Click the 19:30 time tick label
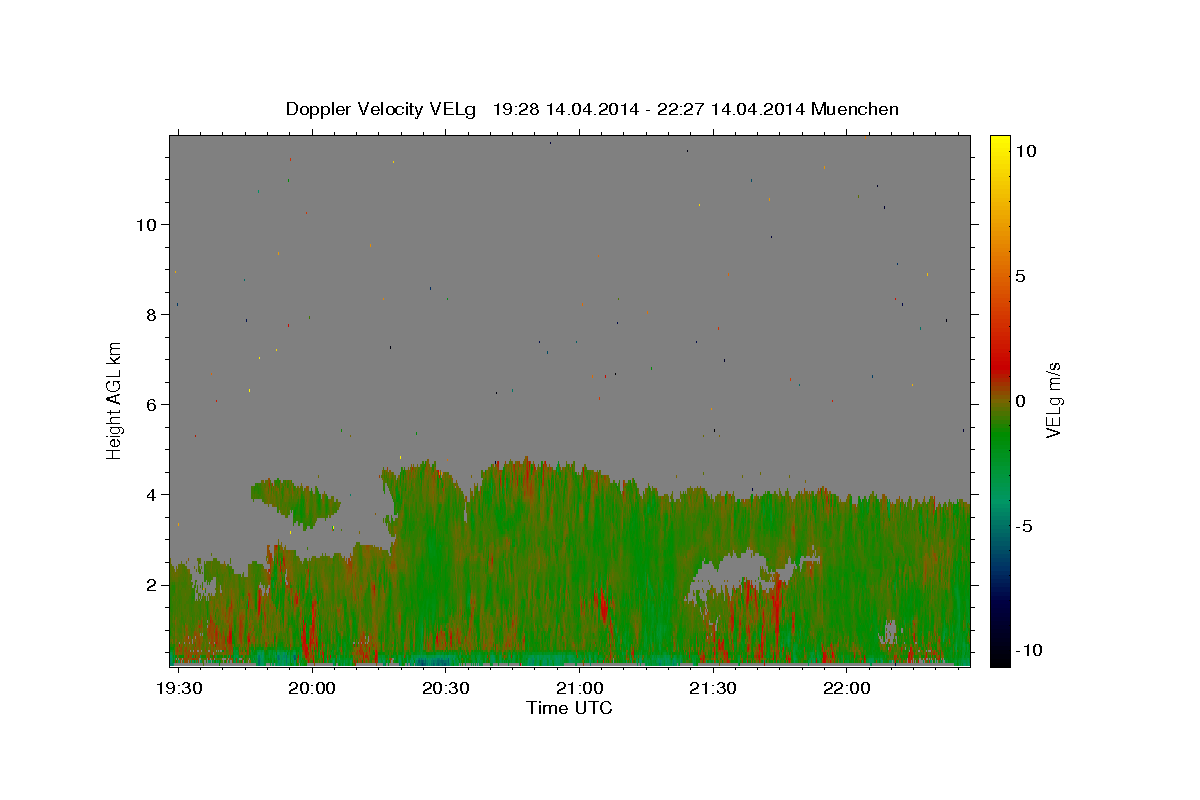1200x800 pixels. (x=181, y=688)
